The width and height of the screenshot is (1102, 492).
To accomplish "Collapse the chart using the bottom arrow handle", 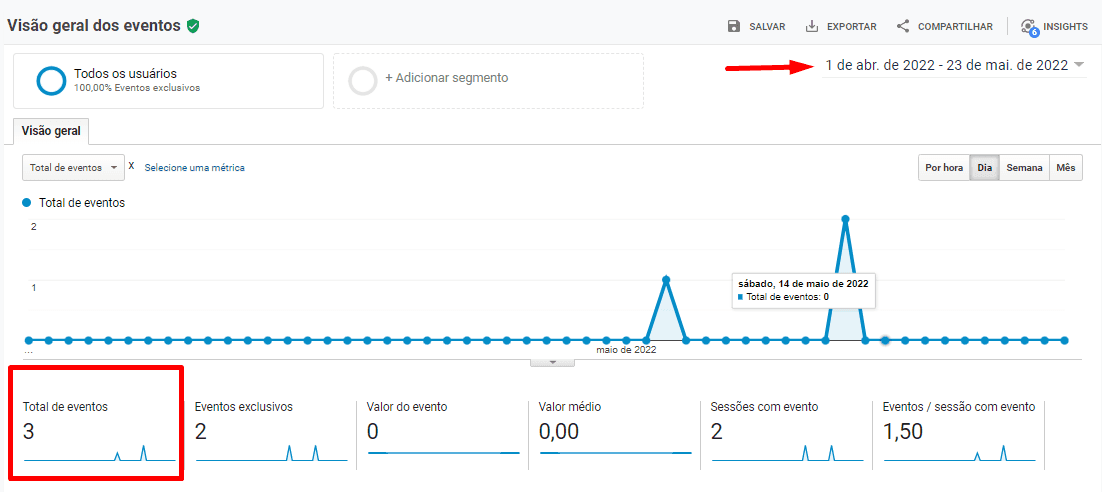I will click(x=552, y=362).
